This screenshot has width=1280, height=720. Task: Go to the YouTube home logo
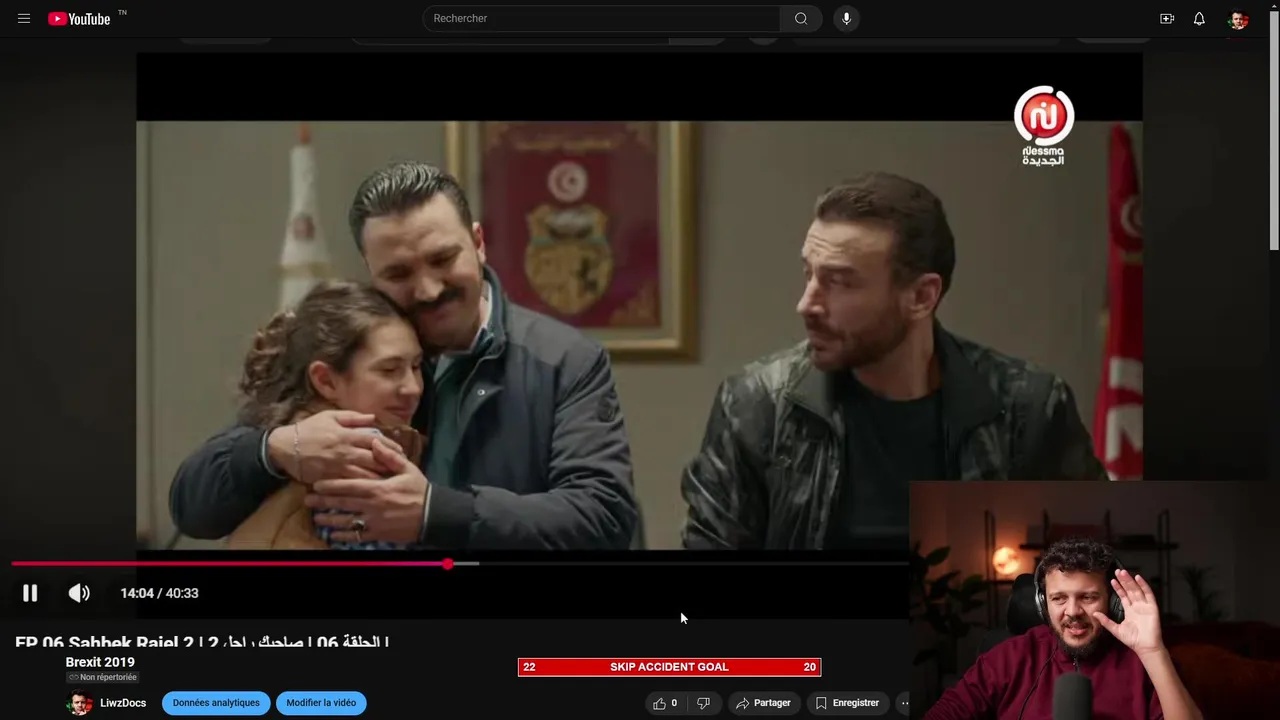tap(79, 18)
